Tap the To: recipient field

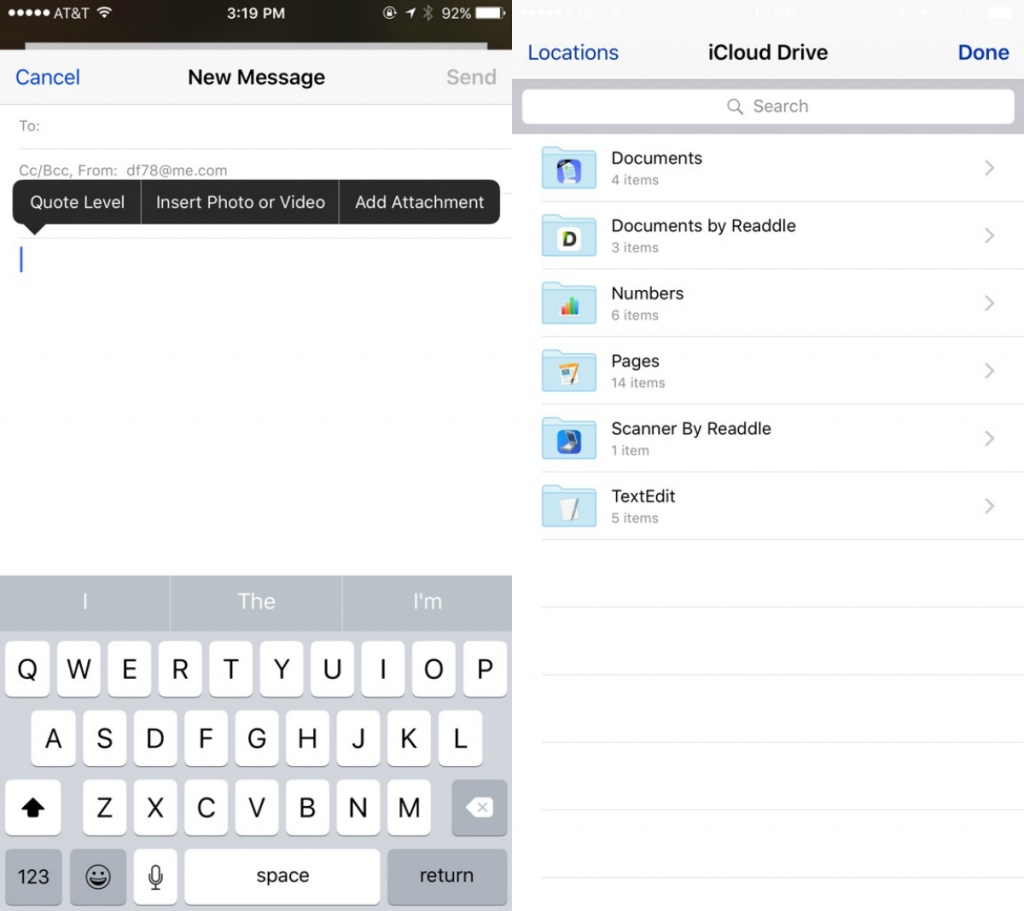(256, 126)
